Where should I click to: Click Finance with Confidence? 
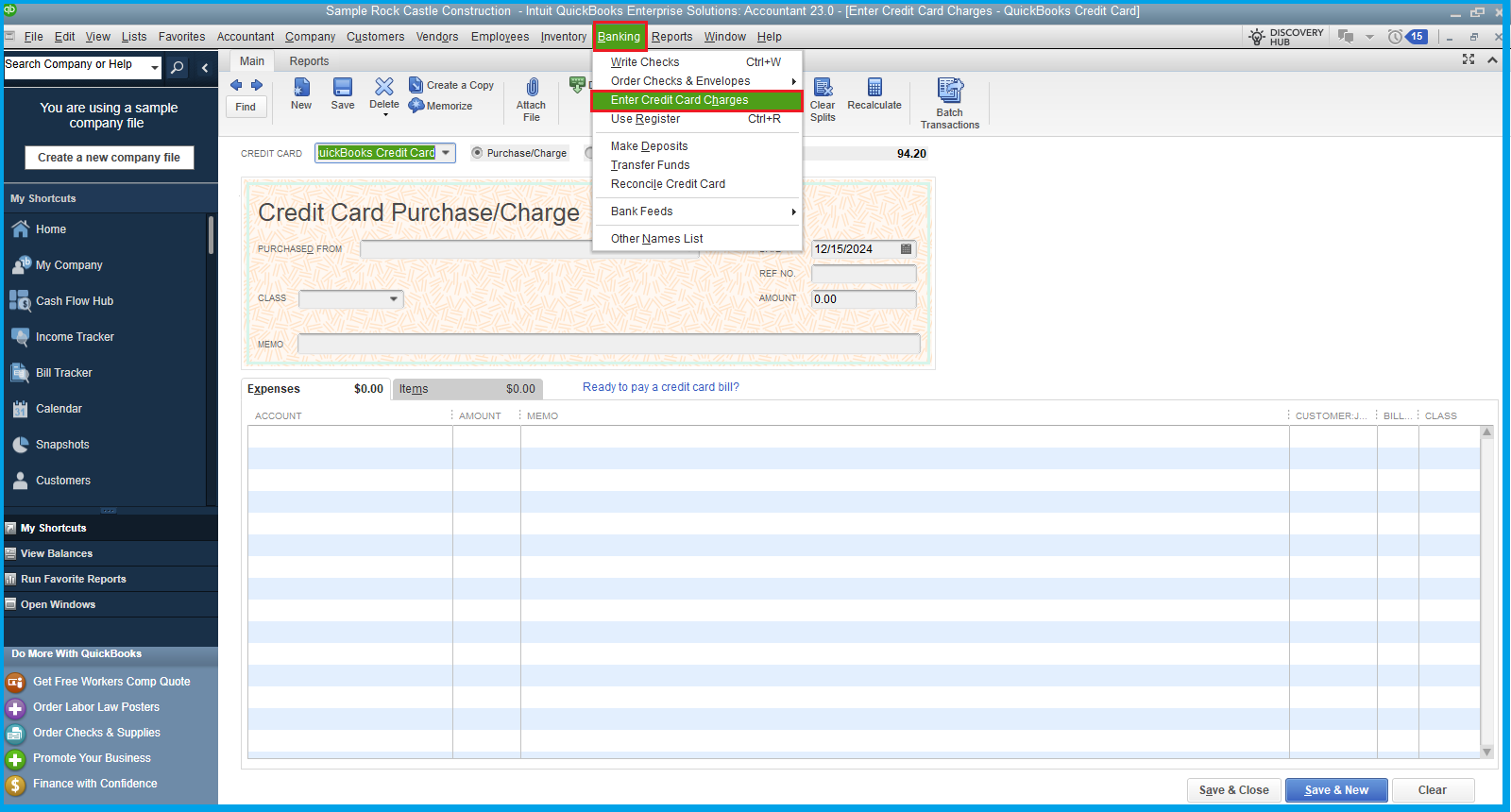click(x=95, y=784)
